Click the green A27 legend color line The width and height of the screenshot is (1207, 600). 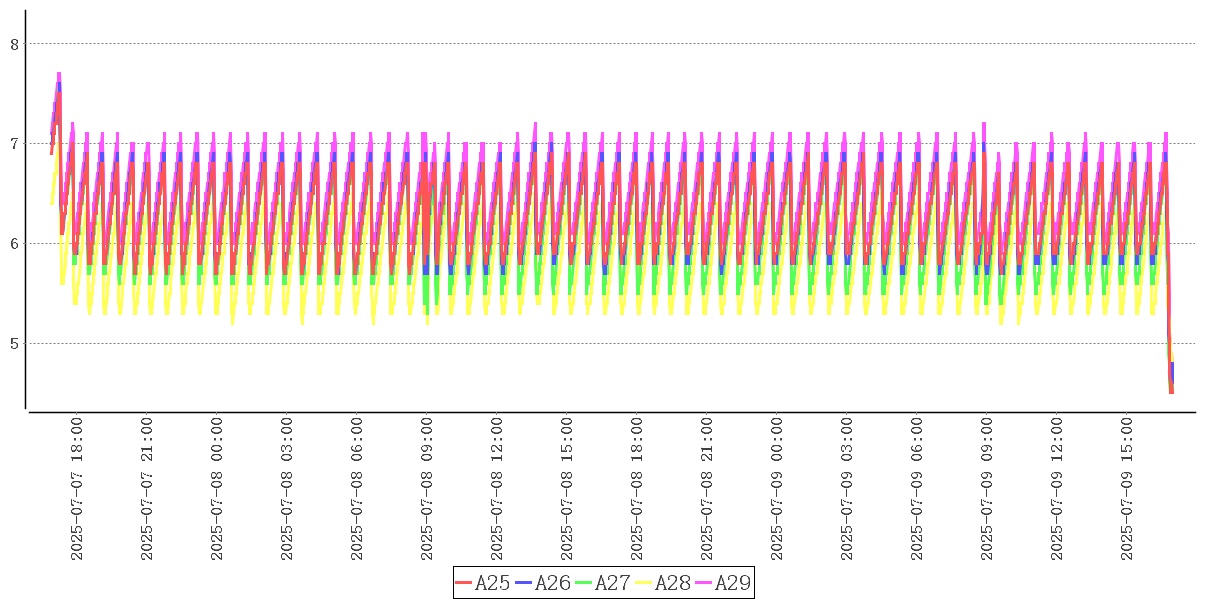583,583
